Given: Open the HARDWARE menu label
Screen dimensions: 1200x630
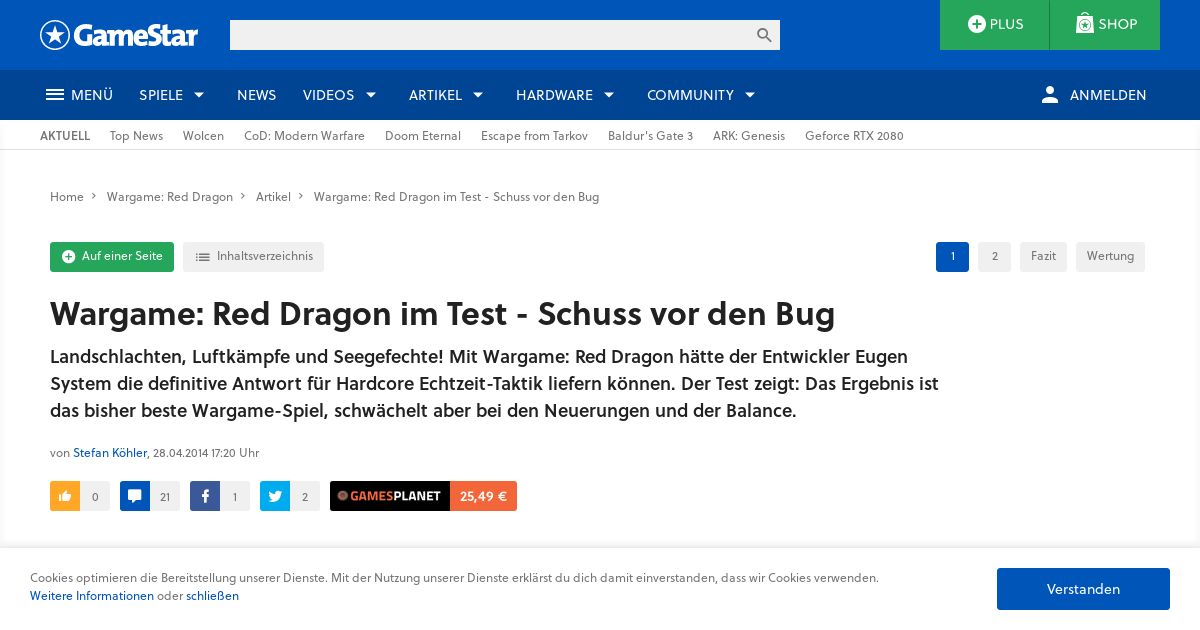Looking at the screenshot, I should pyautogui.click(x=554, y=95).
